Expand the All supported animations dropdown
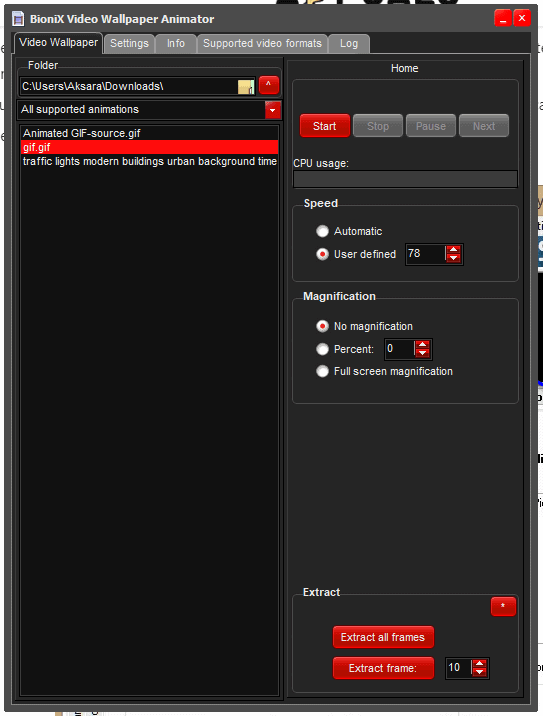Image resolution: width=543 pixels, height=716 pixels. pos(273,110)
